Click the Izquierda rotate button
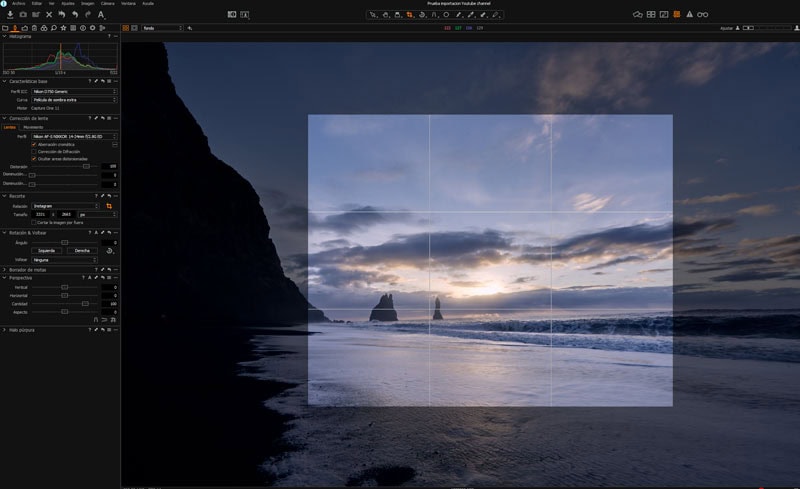Screen dimensions: 800x489 (x=46, y=250)
